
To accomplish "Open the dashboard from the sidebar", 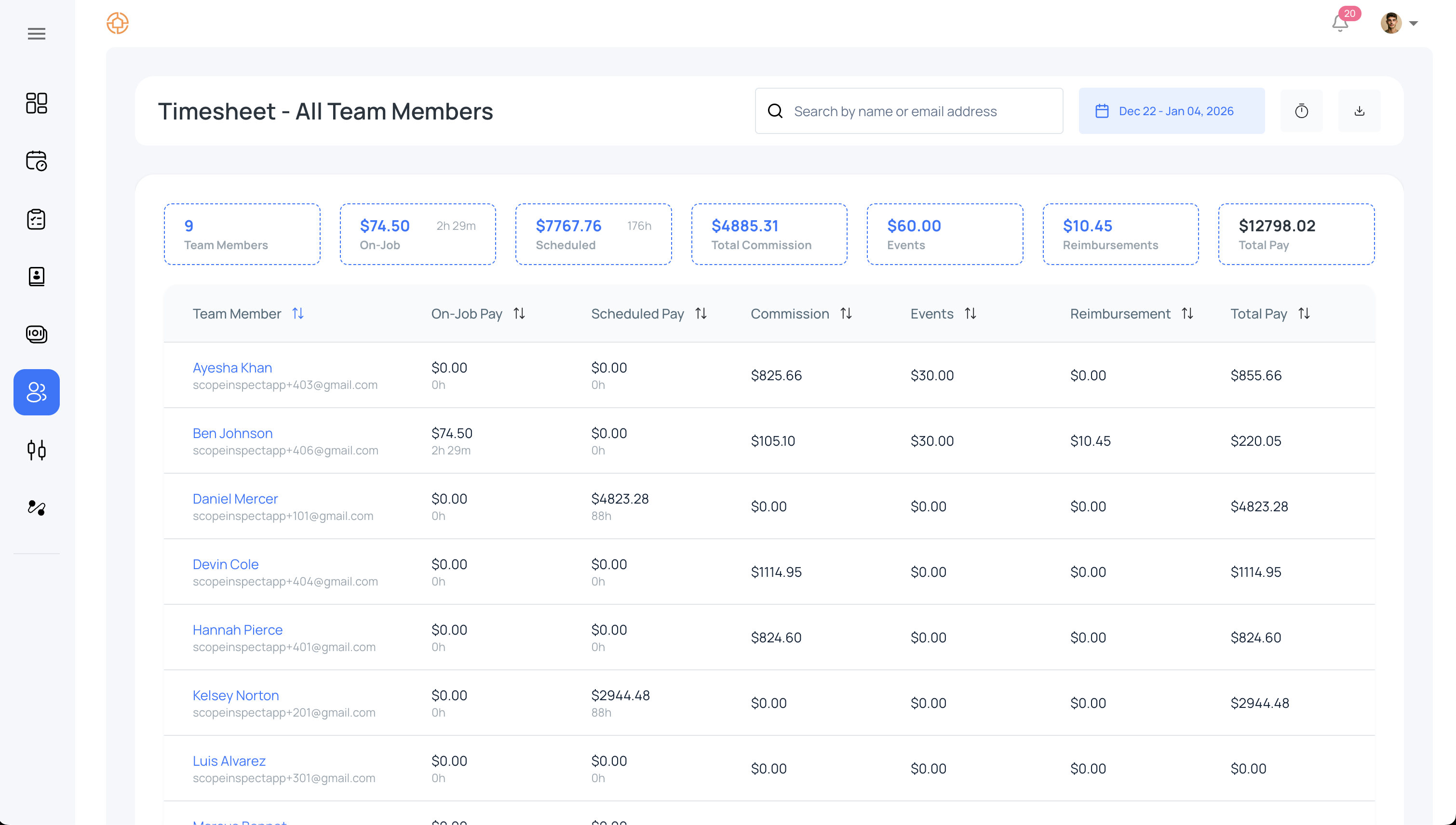I will pyautogui.click(x=36, y=103).
